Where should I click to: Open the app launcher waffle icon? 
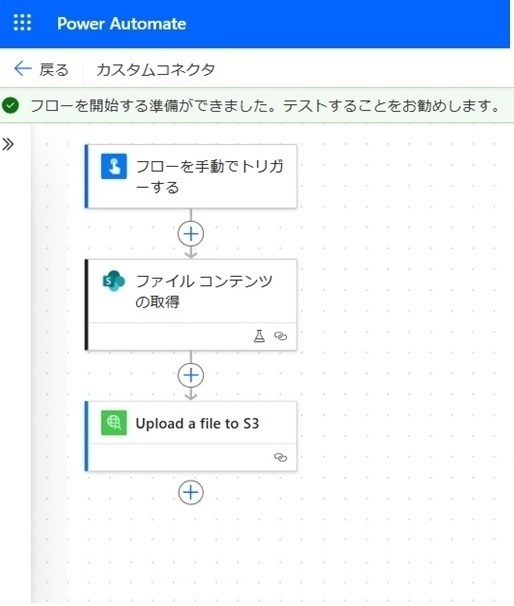(x=22, y=23)
